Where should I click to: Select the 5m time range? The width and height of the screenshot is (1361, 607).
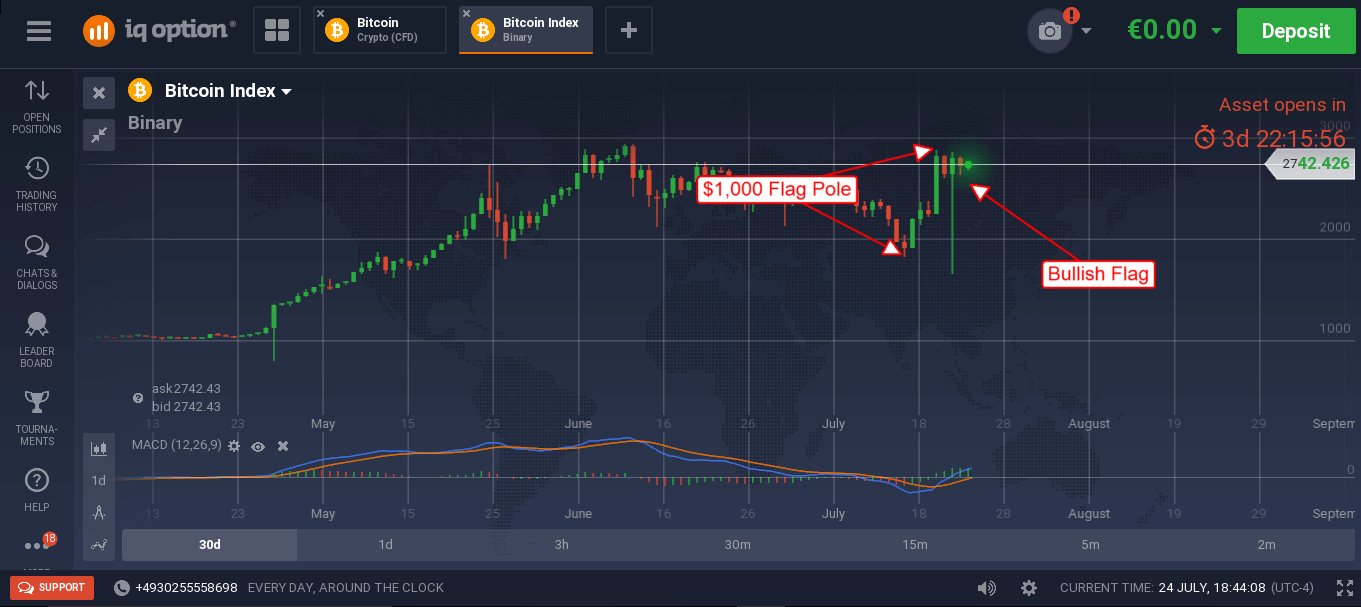1090,545
